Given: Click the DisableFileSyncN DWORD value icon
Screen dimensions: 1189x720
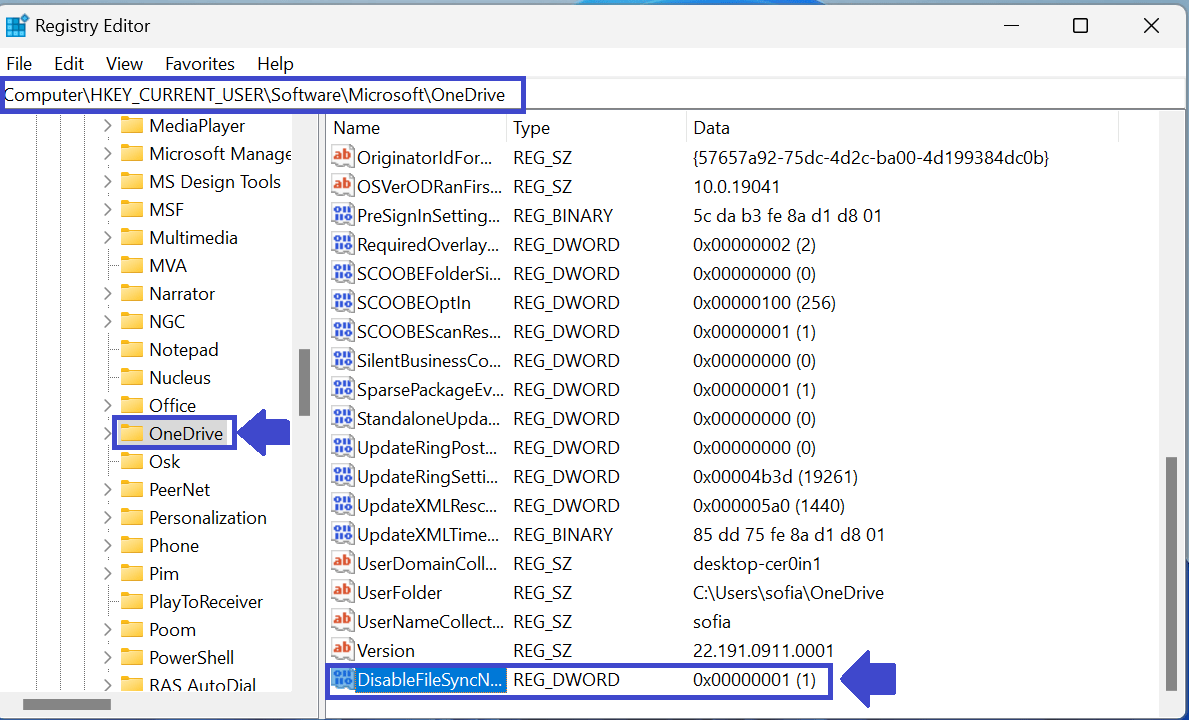Looking at the screenshot, I should [343, 679].
